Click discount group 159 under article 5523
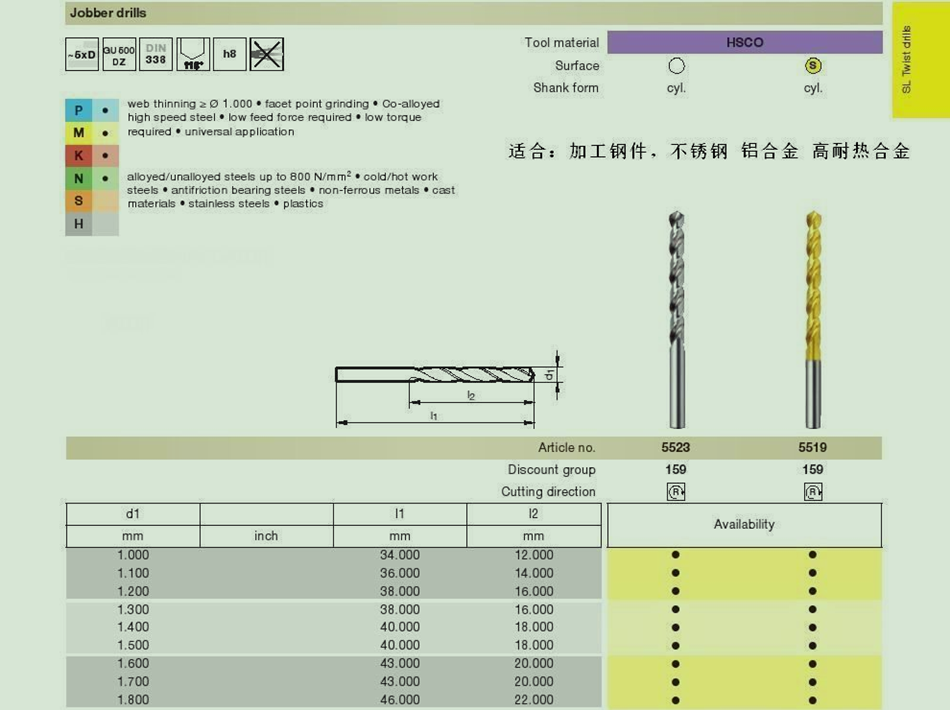This screenshot has width=950, height=710. [676, 469]
